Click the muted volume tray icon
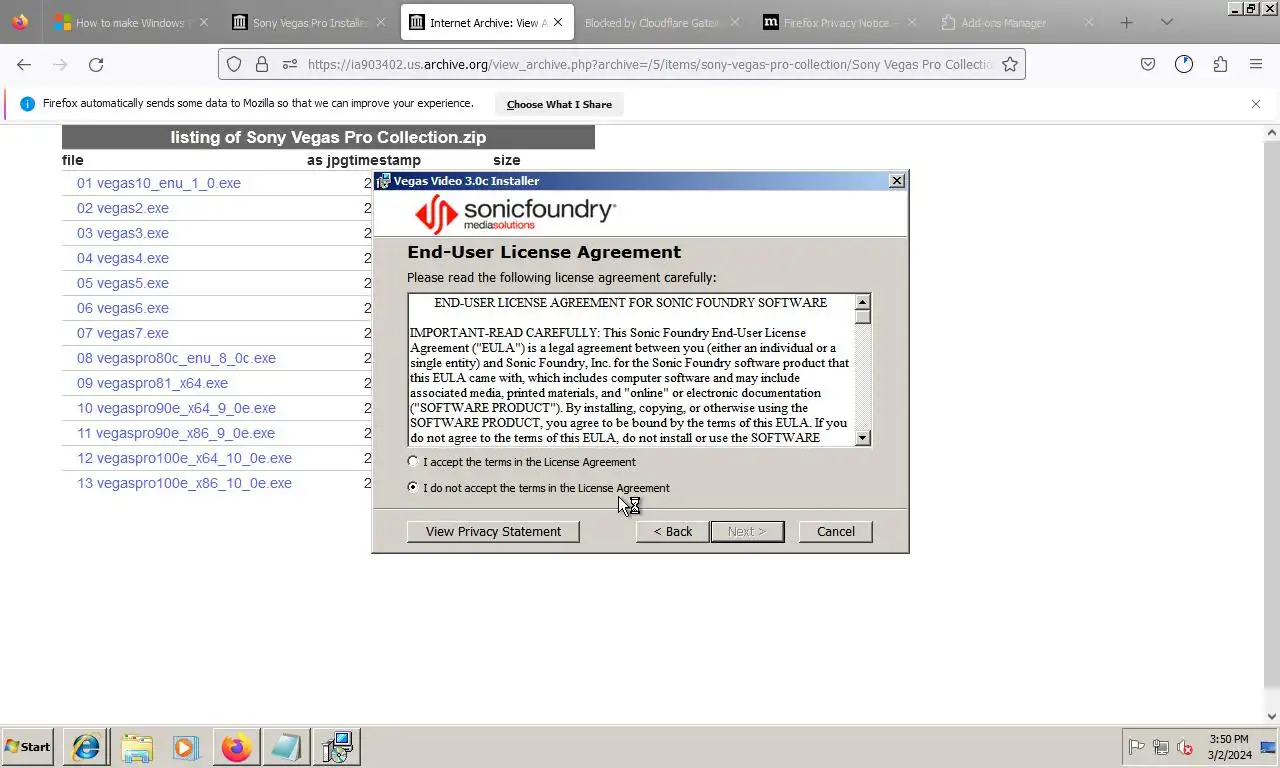Image resolution: width=1280 pixels, height=768 pixels. (x=1185, y=747)
